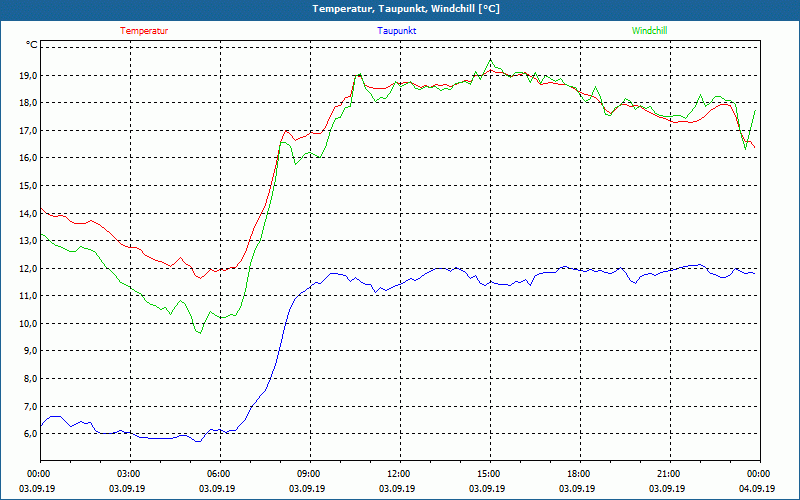Image resolution: width=800 pixels, height=500 pixels.
Task: Click the 15,0 y-axis value
Action: click(29, 186)
